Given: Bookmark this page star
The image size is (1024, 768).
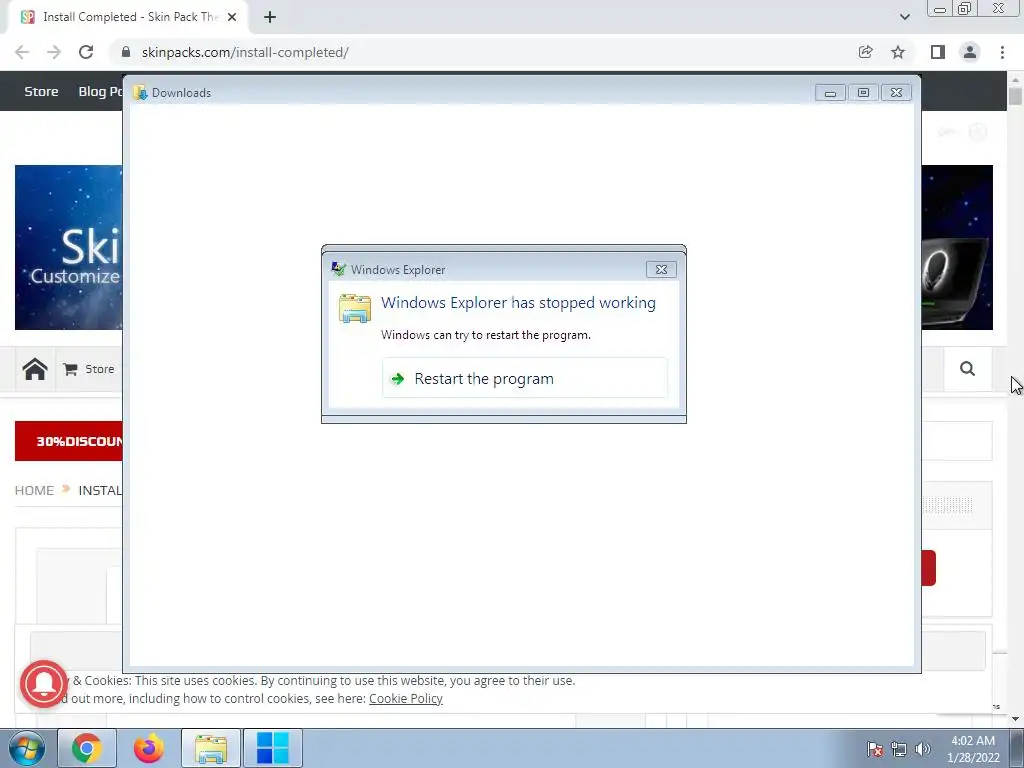Looking at the screenshot, I should coord(898,52).
